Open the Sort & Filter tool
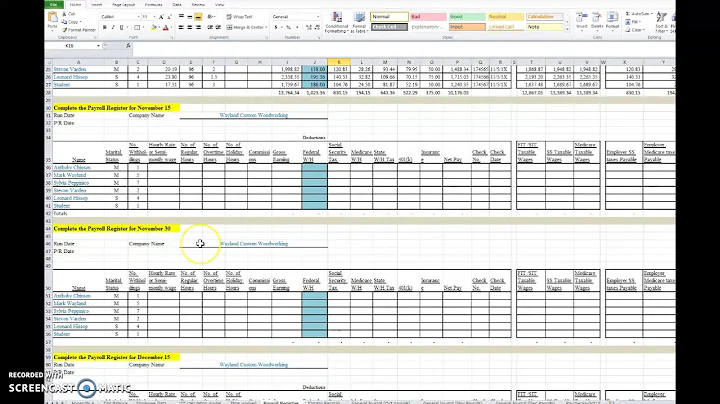 coord(662,22)
